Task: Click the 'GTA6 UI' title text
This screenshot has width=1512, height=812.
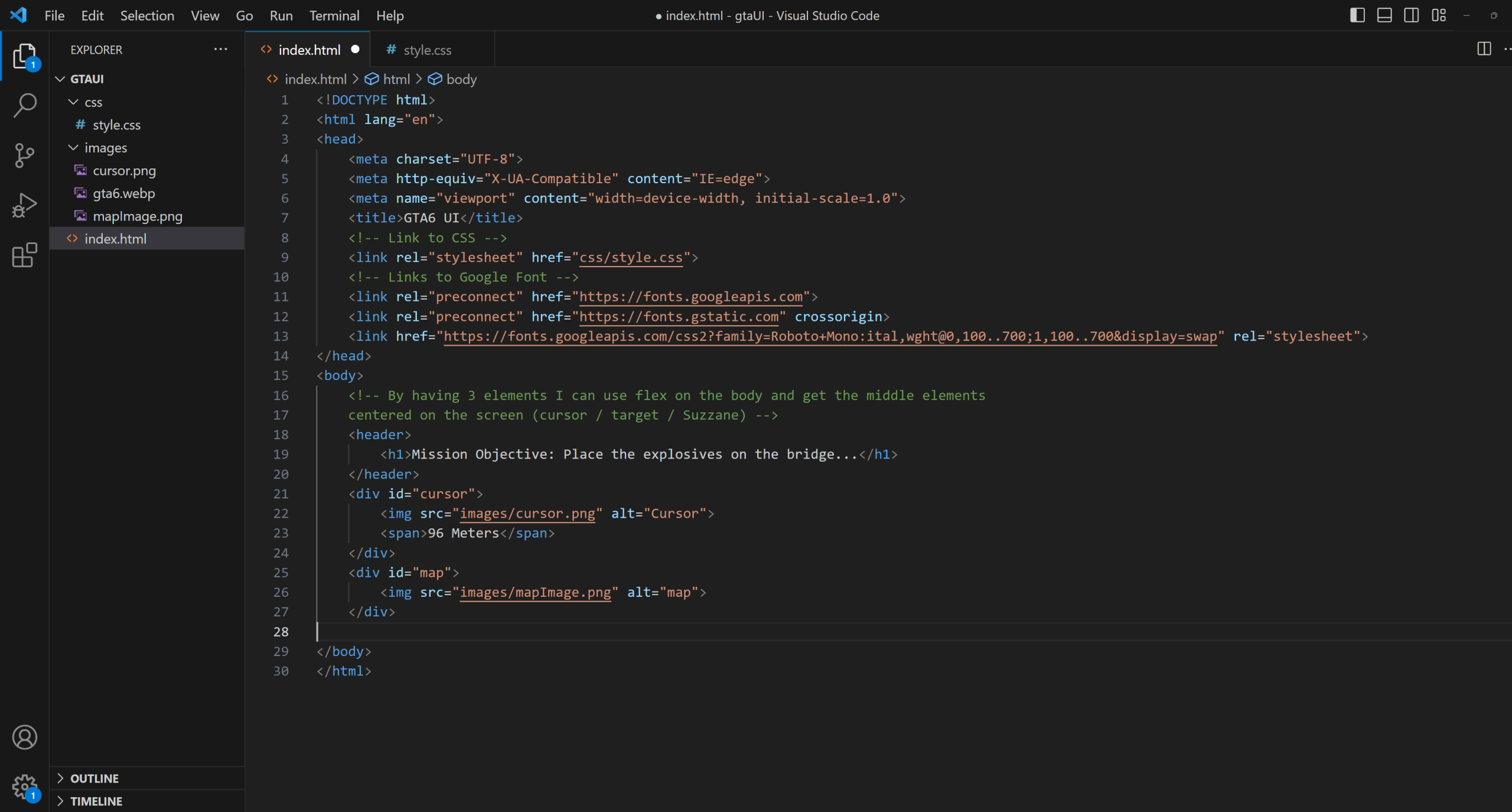Action: pos(431,217)
